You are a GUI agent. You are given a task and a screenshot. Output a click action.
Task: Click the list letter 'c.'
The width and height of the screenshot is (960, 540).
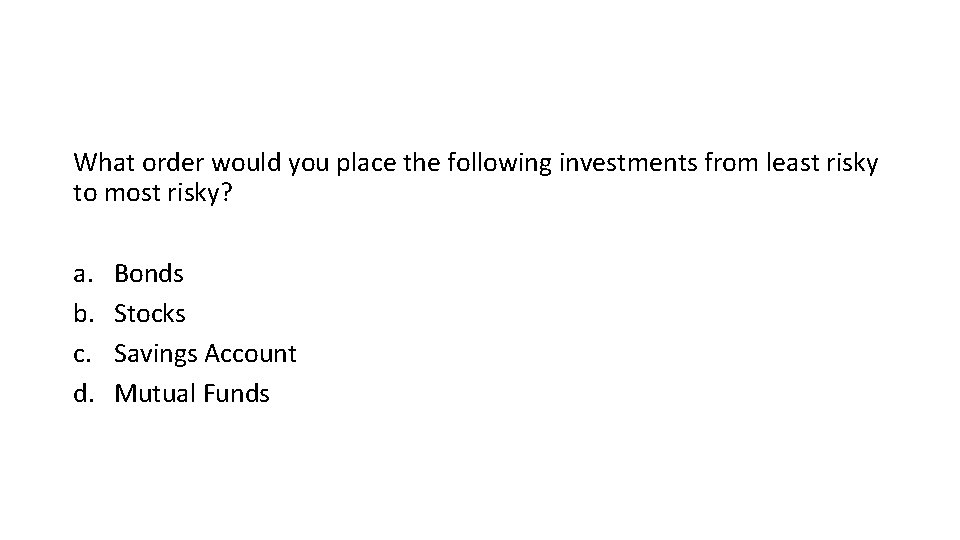tap(82, 353)
